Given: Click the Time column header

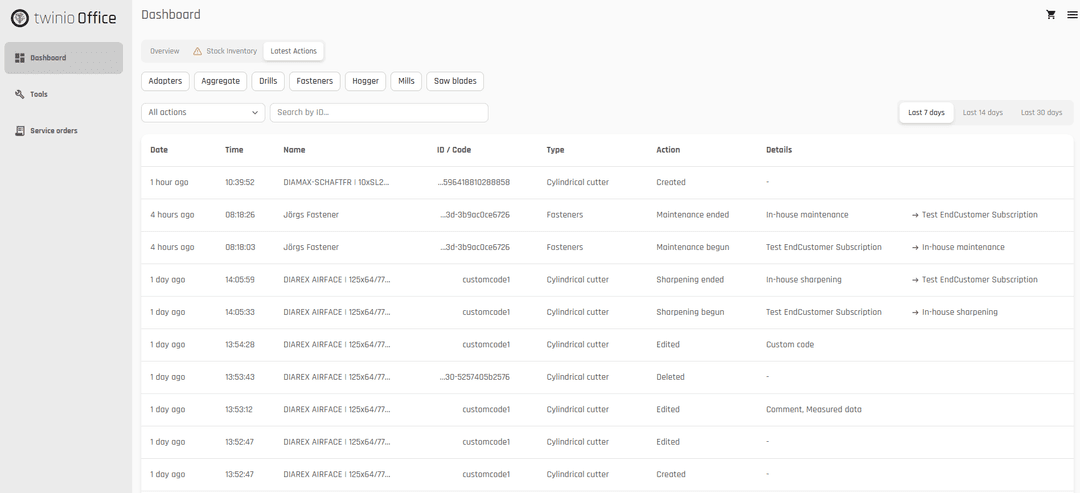Looking at the screenshot, I should coord(234,150).
